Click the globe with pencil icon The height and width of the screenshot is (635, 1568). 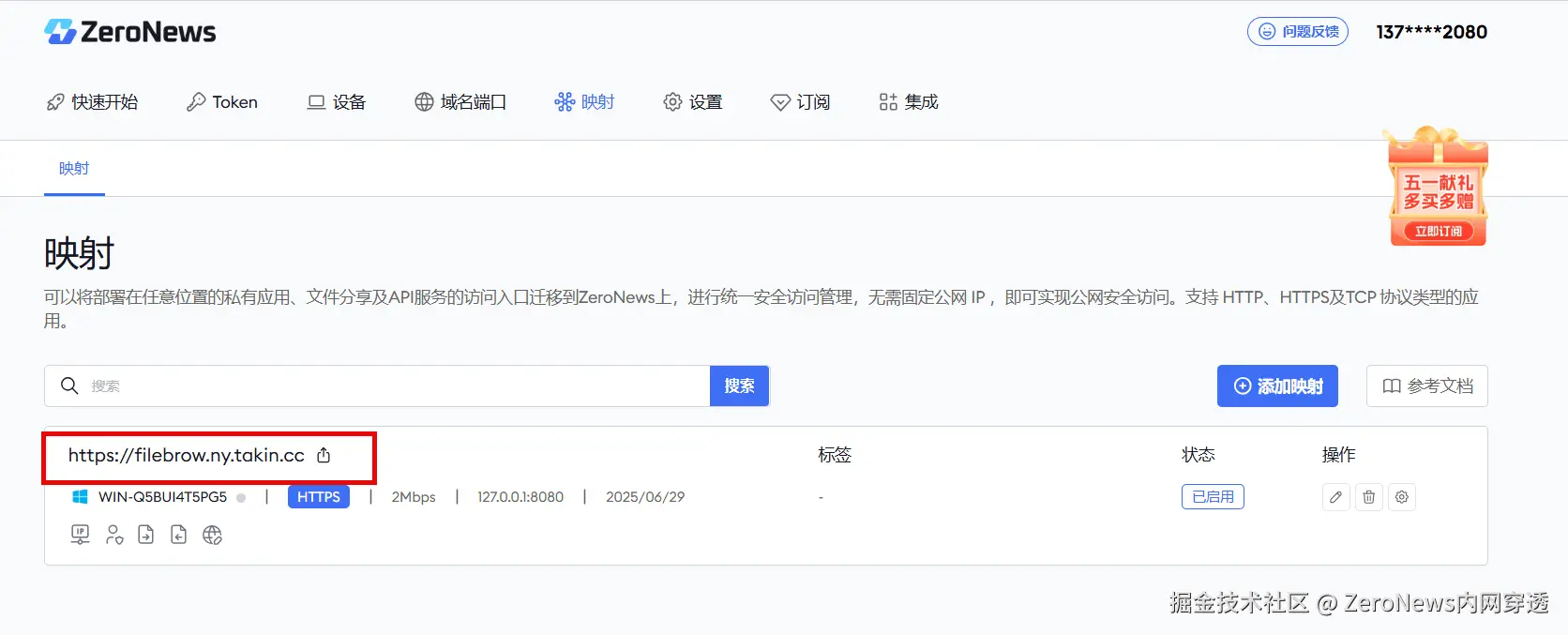pyautogui.click(x=213, y=535)
